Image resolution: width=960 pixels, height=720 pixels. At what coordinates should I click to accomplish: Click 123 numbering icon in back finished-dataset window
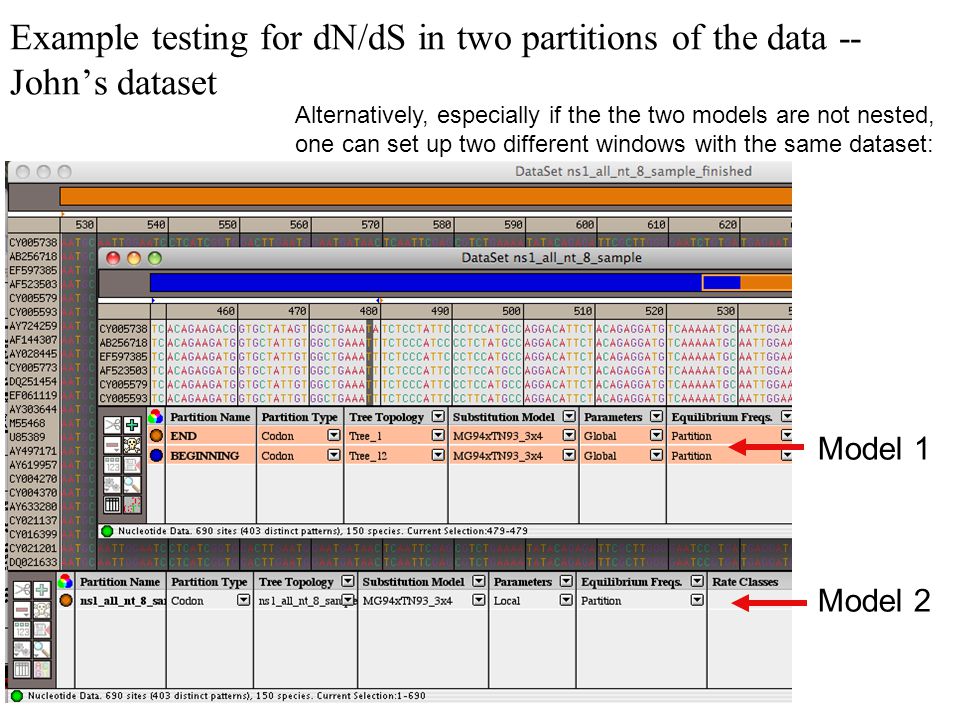point(22,630)
